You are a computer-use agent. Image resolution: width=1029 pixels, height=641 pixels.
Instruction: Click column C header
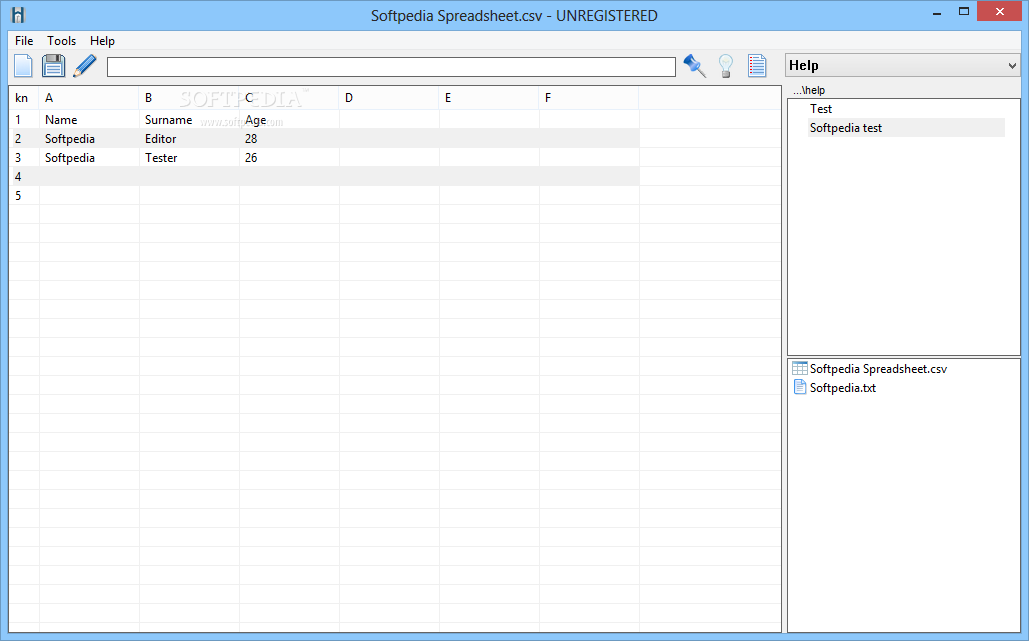(x=289, y=98)
